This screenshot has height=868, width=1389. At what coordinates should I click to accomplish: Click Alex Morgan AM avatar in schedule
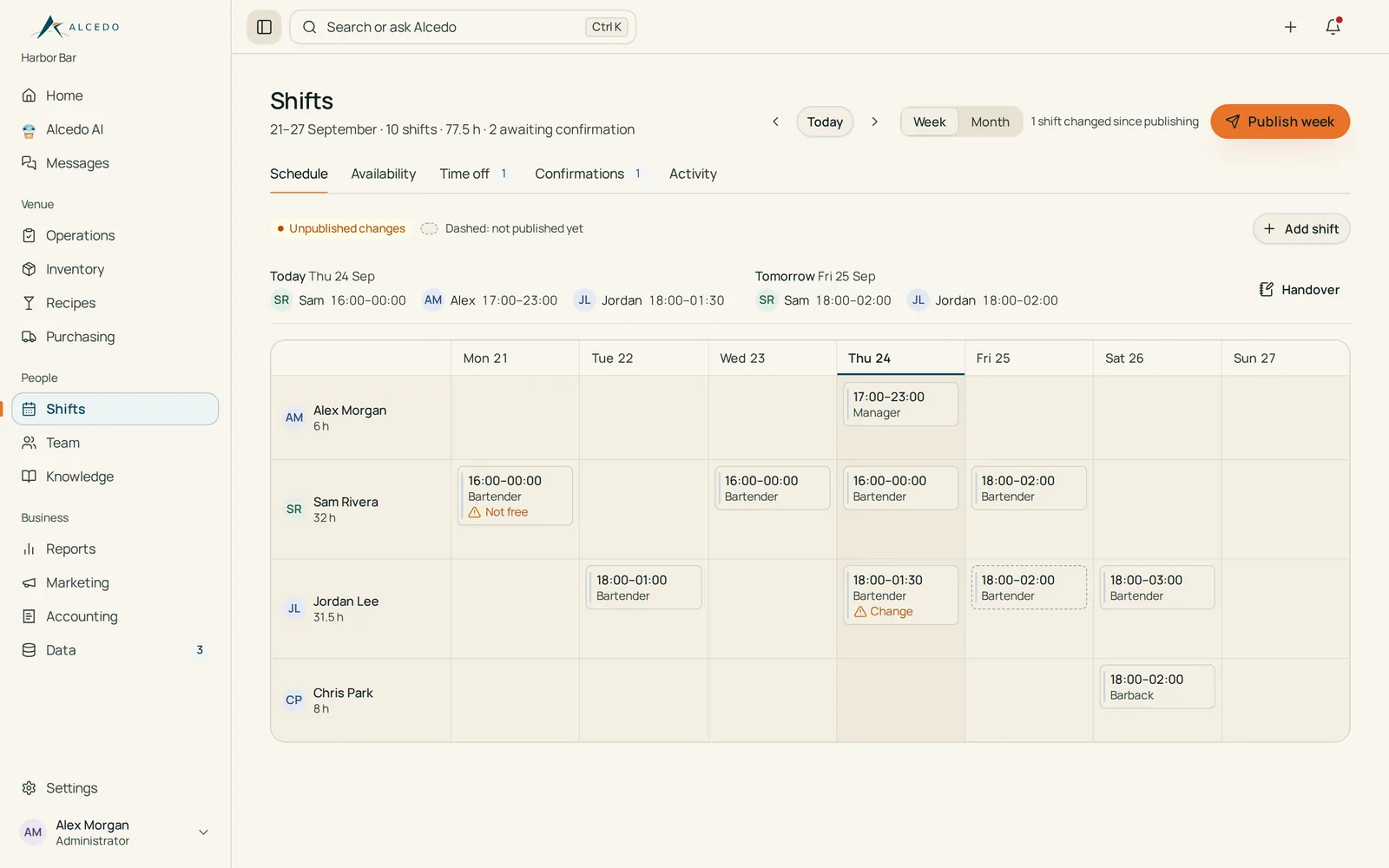(294, 418)
